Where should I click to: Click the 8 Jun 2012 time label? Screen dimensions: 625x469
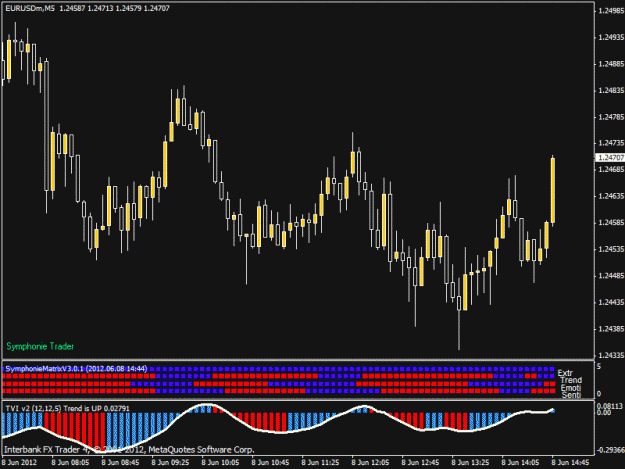coord(19,463)
